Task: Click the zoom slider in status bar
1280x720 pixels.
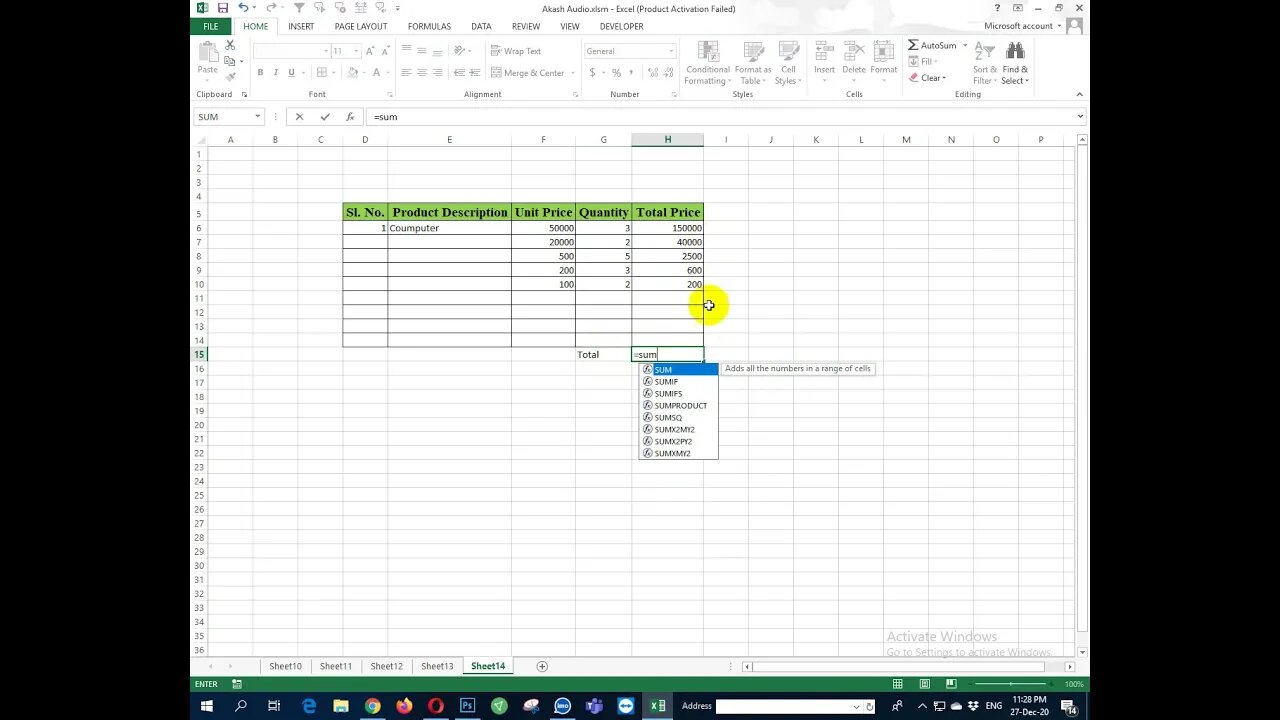Action: [1011, 684]
